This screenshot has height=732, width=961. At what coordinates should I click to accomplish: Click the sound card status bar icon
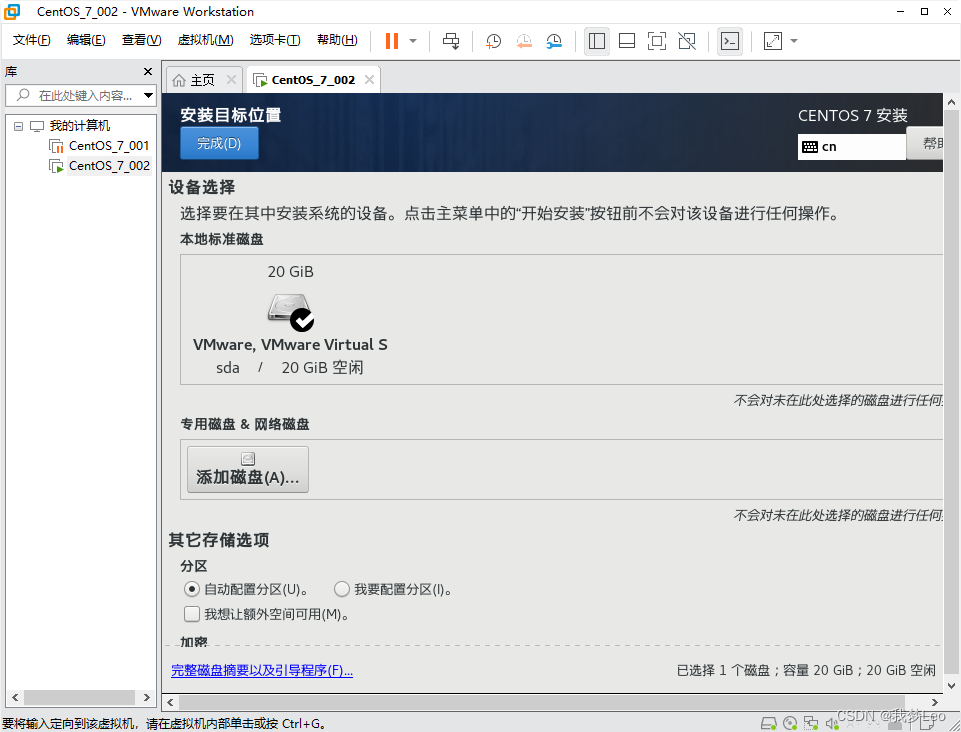tap(832, 724)
